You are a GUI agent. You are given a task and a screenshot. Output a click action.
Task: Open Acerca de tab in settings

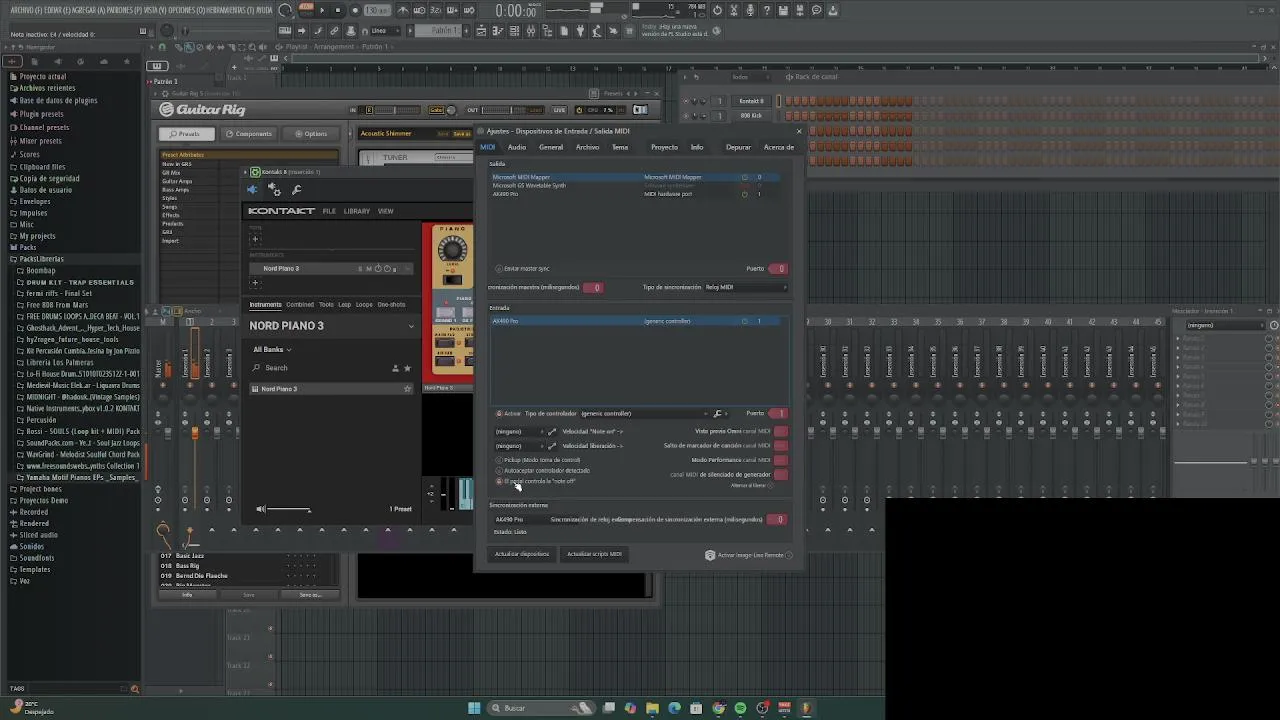779,147
